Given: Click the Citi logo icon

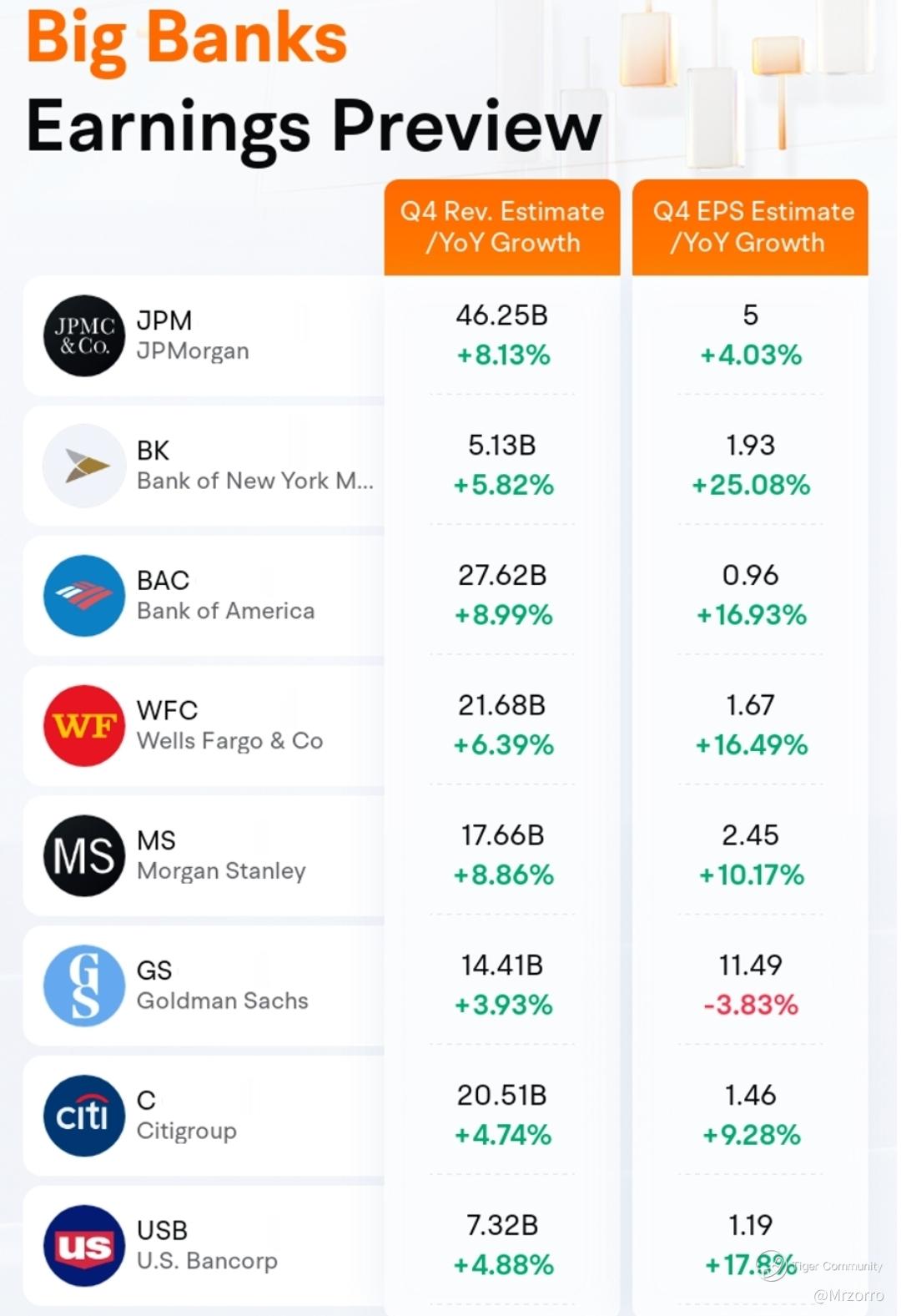Looking at the screenshot, I should click(84, 1116).
